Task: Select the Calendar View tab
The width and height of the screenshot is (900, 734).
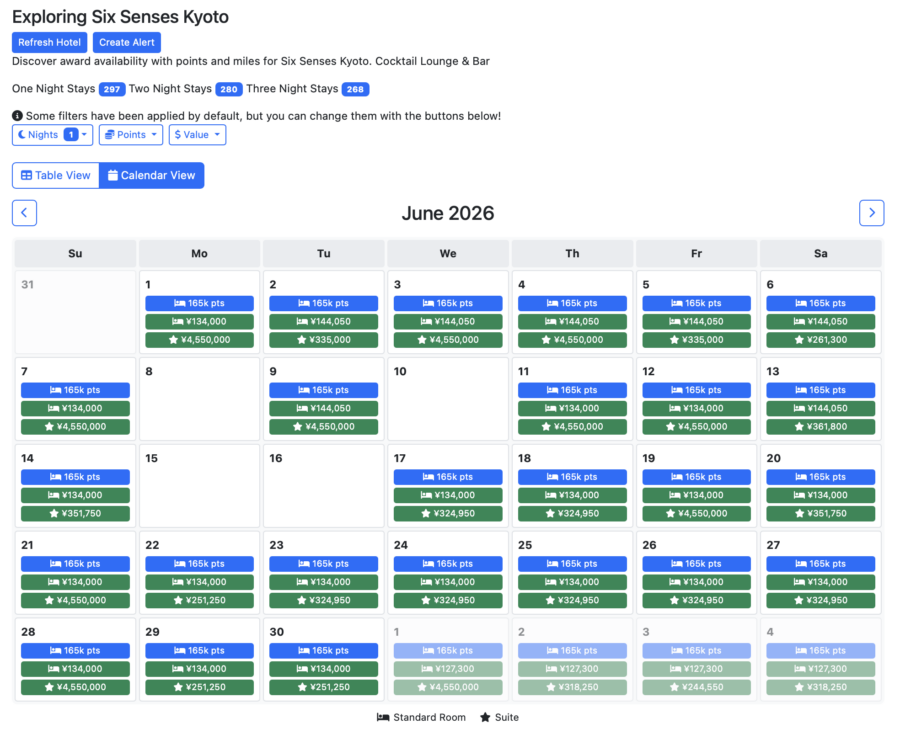Action: pyautogui.click(x=152, y=176)
